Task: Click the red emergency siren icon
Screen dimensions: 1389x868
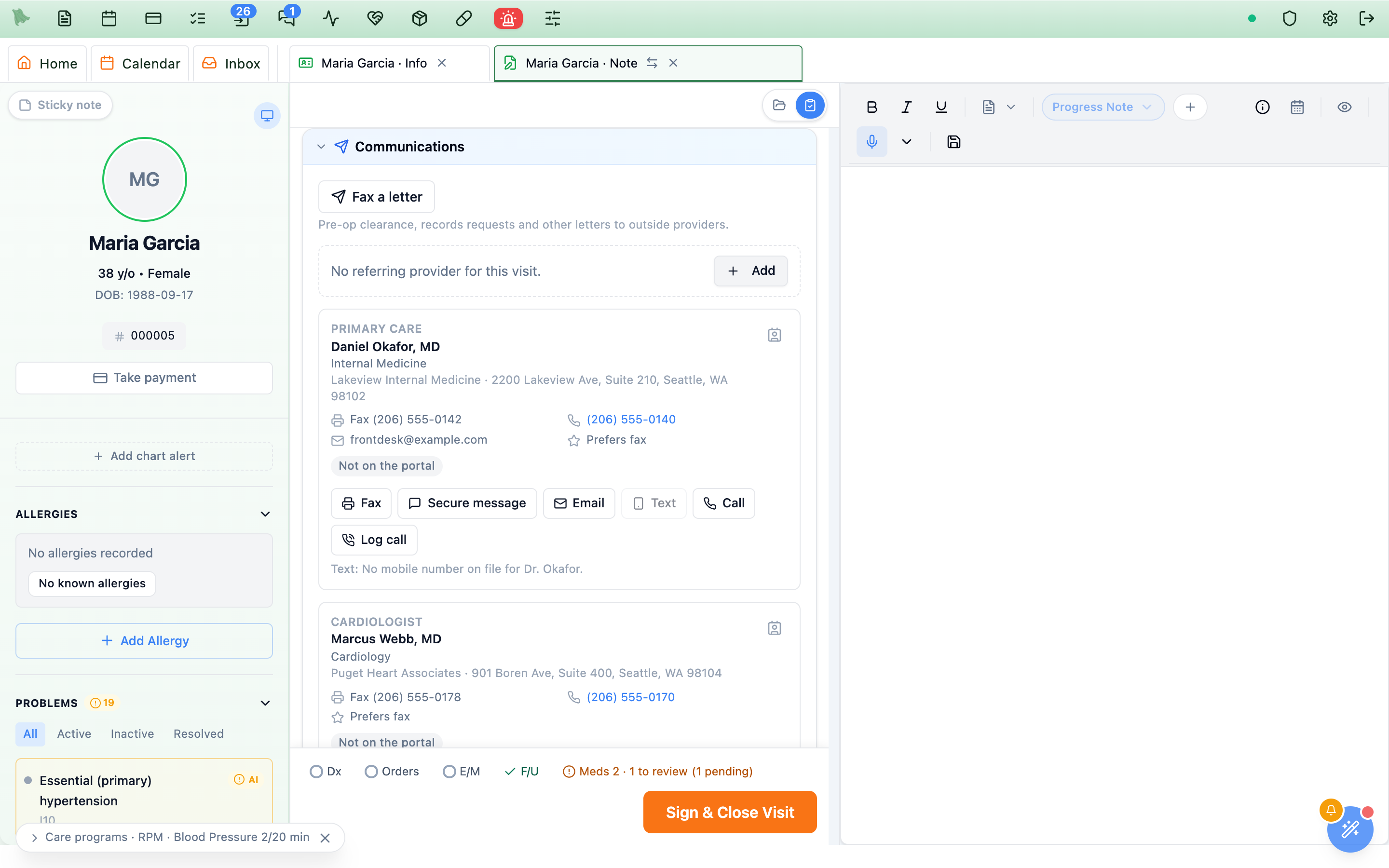Action: [x=508, y=18]
